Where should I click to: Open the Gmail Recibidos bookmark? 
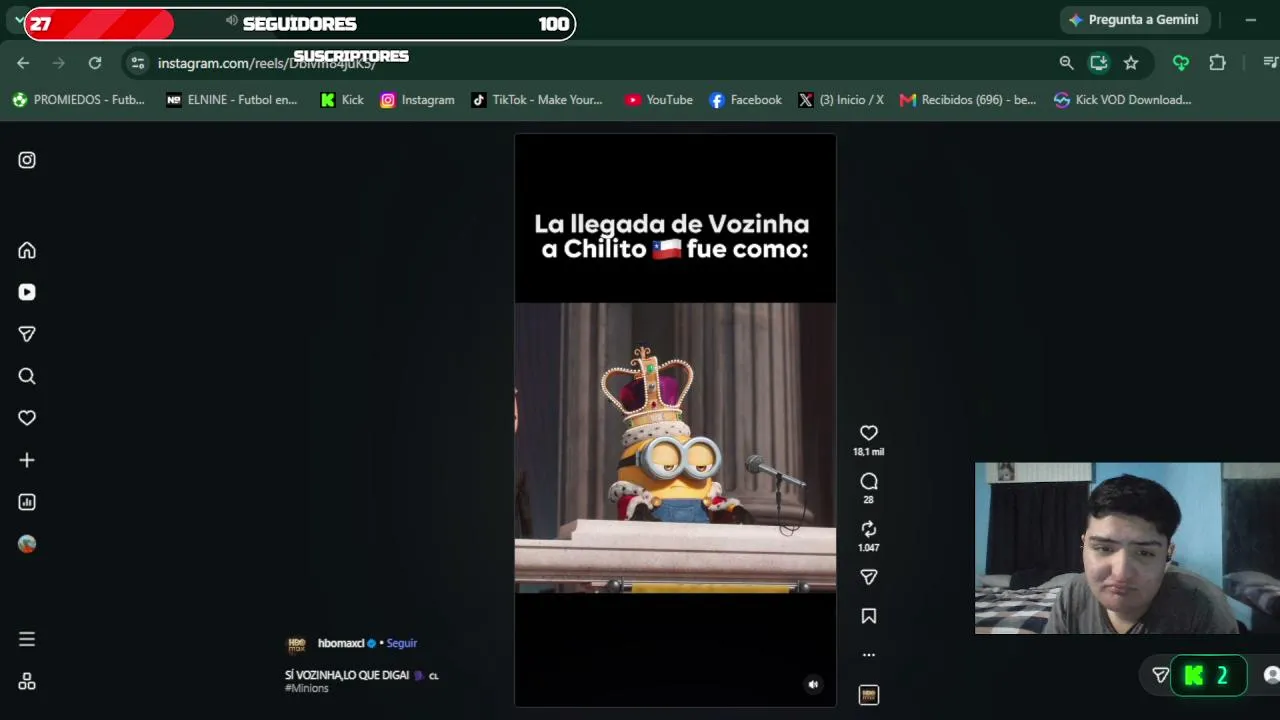(968, 100)
